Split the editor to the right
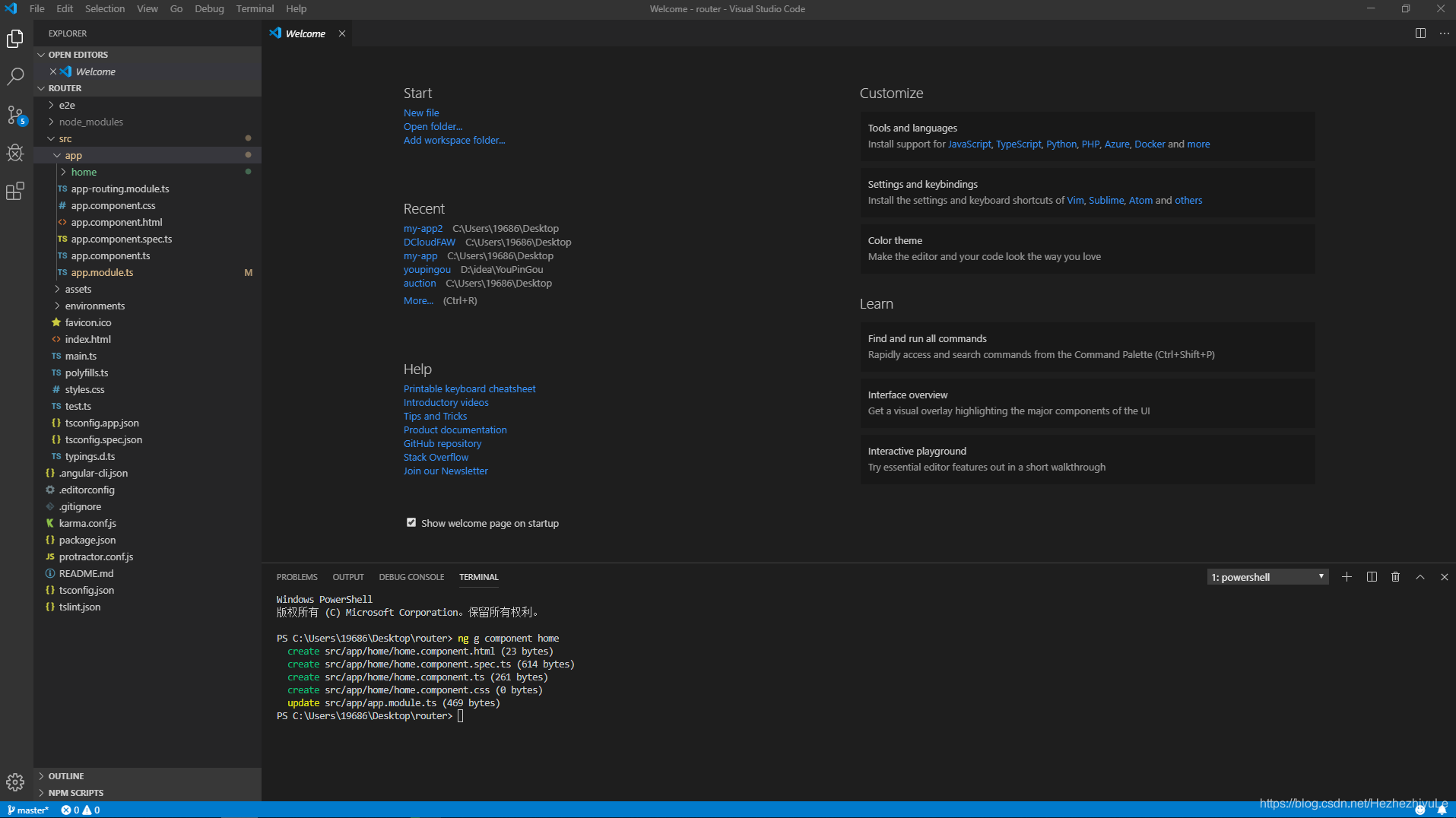The height and width of the screenshot is (818, 1456). click(x=1420, y=33)
